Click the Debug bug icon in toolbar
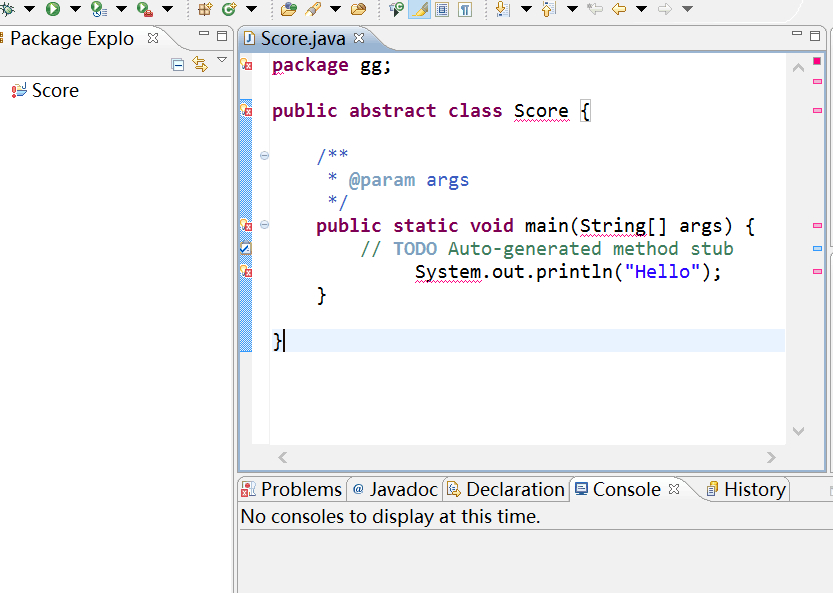Image resolution: width=833 pixels, height=593 pixels. [7, 9]
